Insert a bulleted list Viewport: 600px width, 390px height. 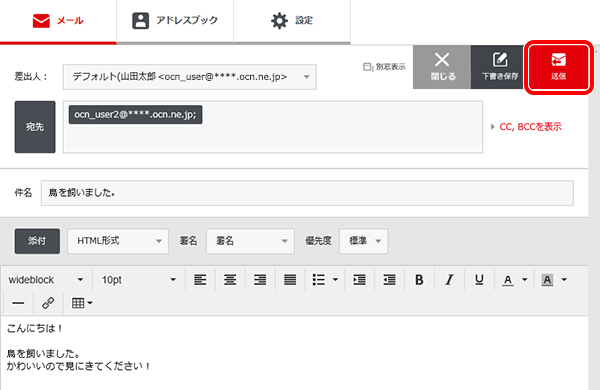pos(319,280)
